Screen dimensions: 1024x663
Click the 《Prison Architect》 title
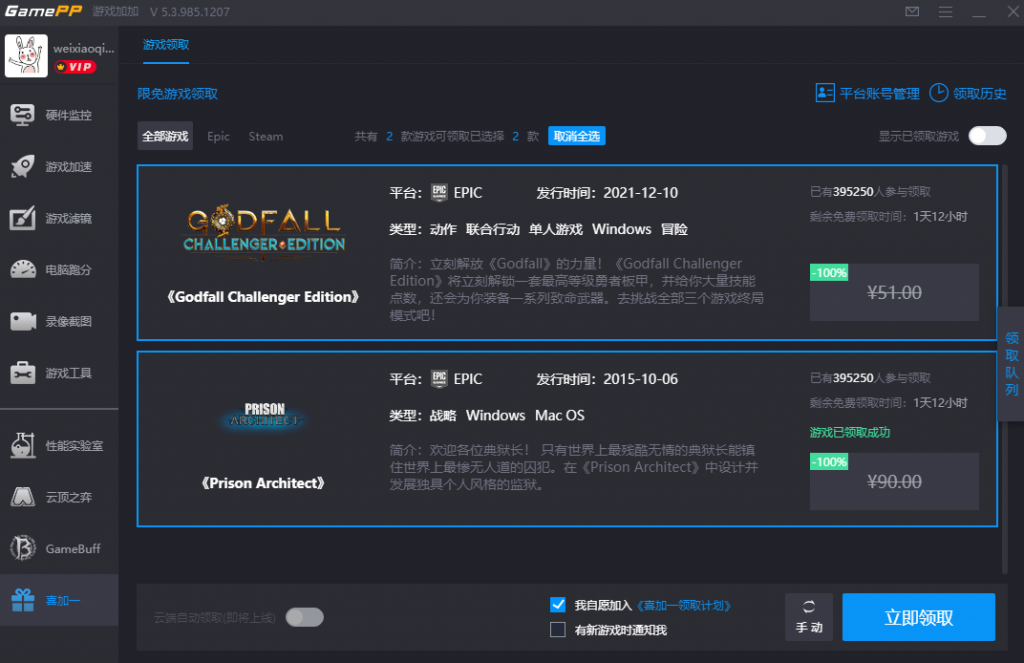pos(263,483)
